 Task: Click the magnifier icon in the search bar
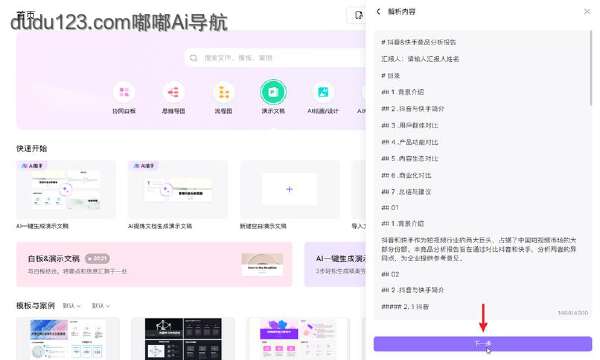(194, 58)
